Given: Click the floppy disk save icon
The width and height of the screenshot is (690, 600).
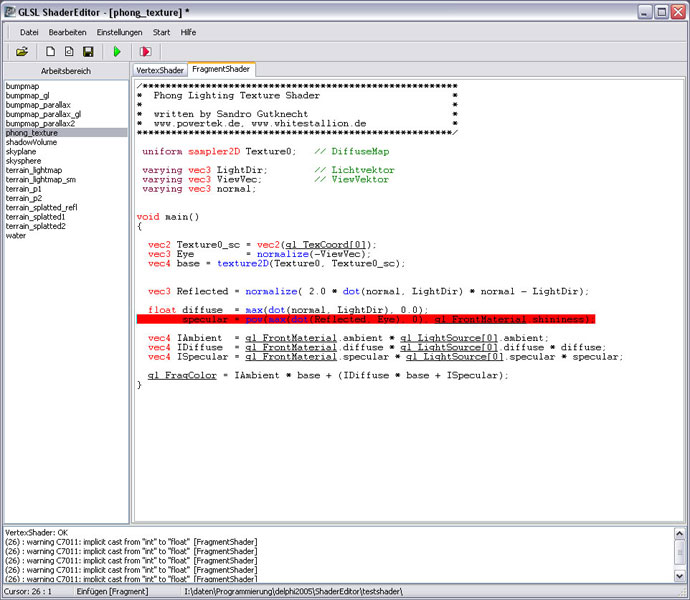Looking at the screenshot, I should (88, 51).
